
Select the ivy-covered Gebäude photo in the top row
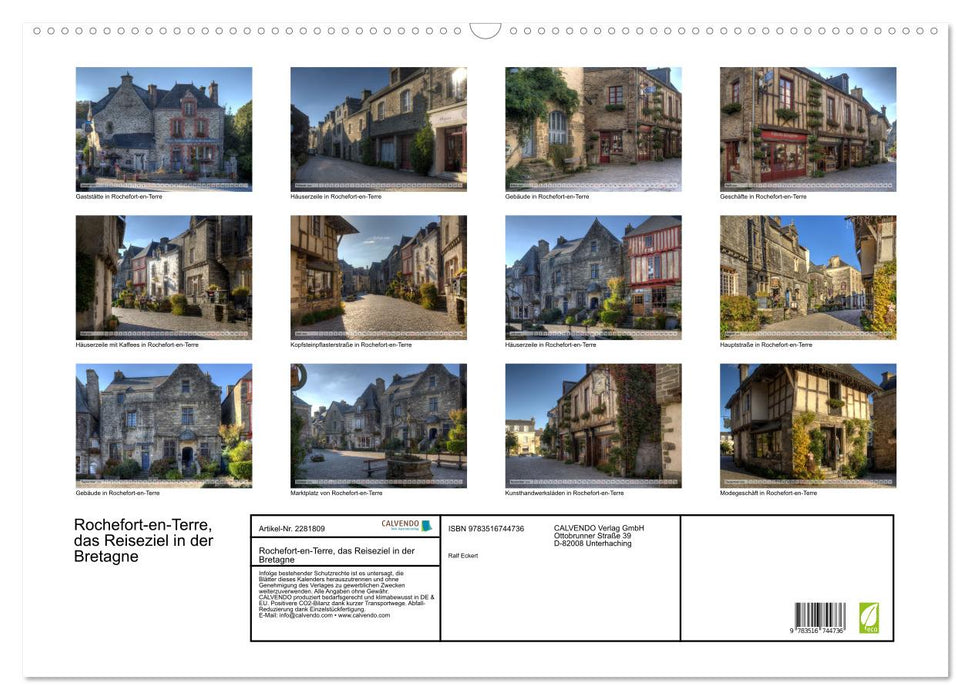tap(593, 129)
